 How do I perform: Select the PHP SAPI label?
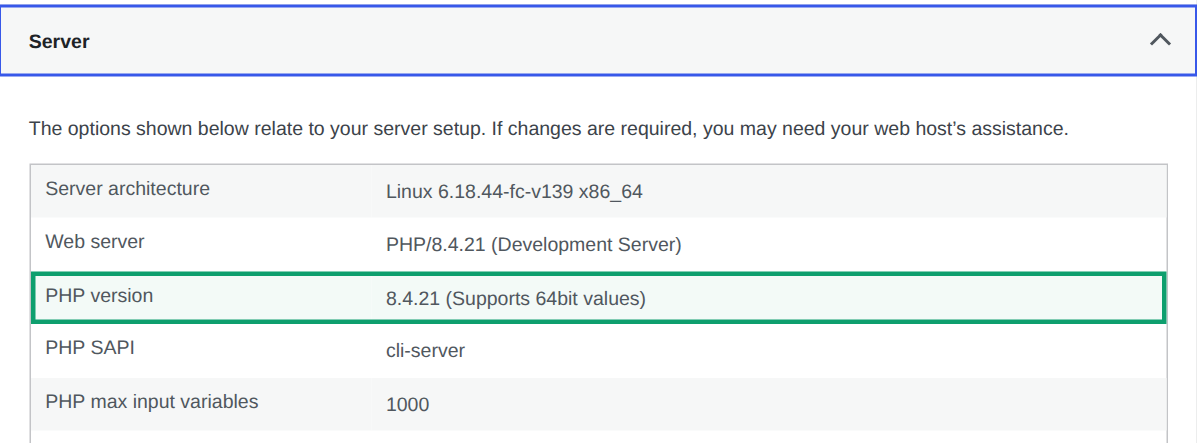(x=90, y=348)
